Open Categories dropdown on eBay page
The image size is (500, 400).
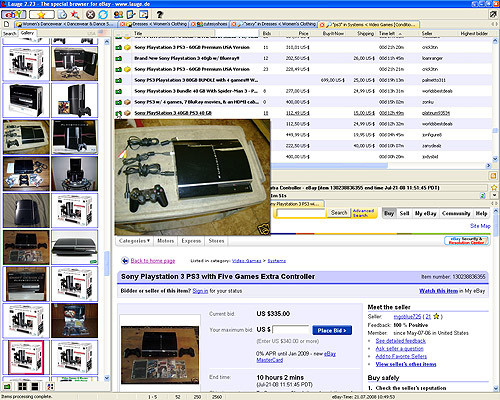point(134,241)
